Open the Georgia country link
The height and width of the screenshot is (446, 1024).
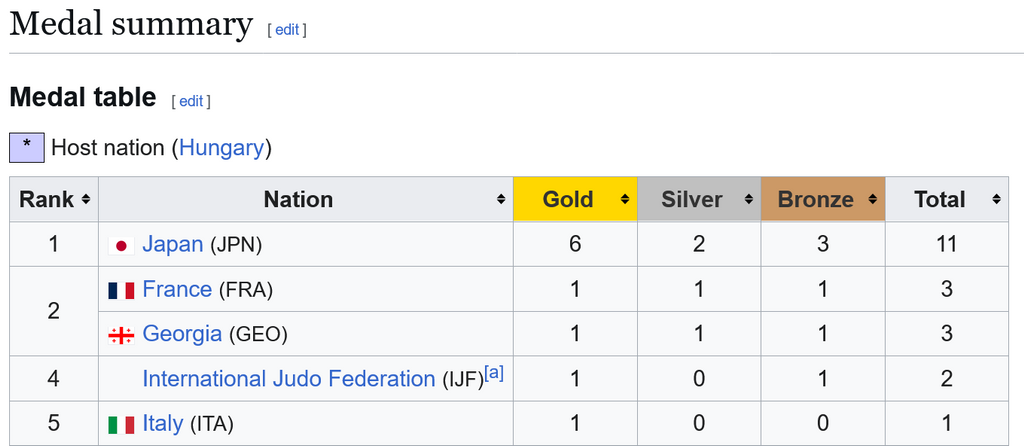(x=182, y=334)
